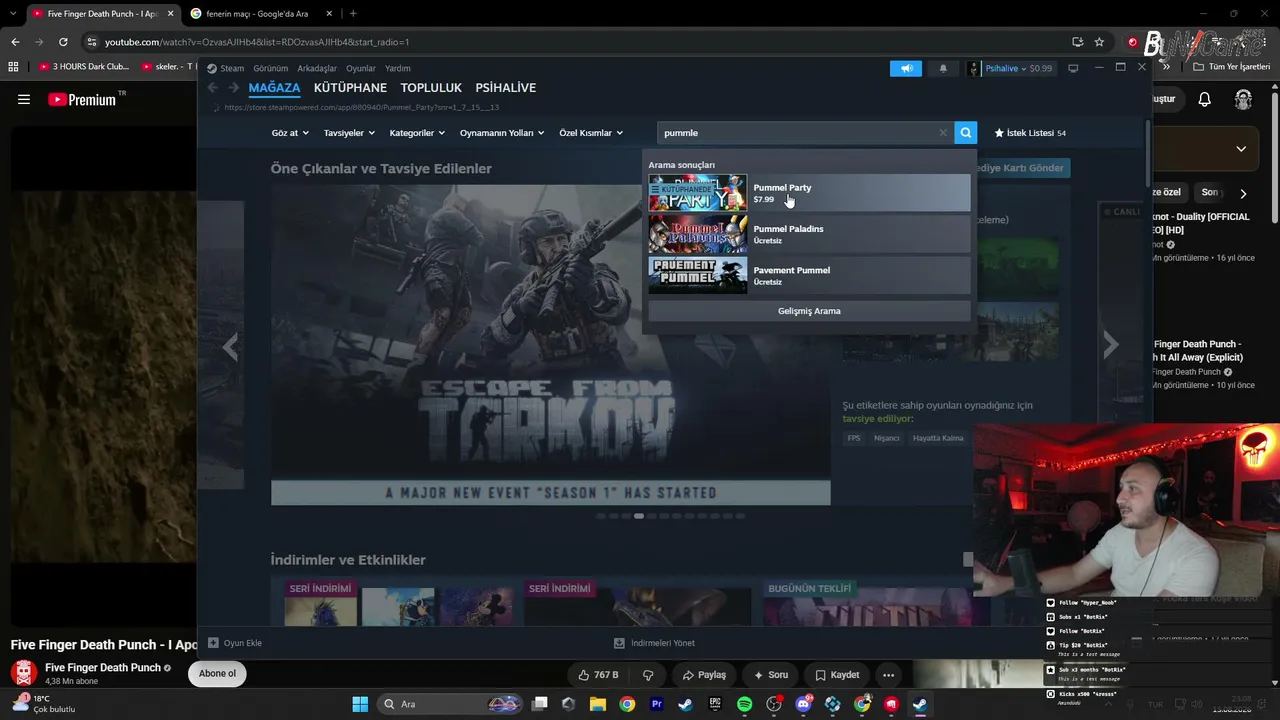This screenshot has width=1280, height=720.
Task: Expand the Oynamanın Yolları dropdown
Action: click(x=502, y=133)
